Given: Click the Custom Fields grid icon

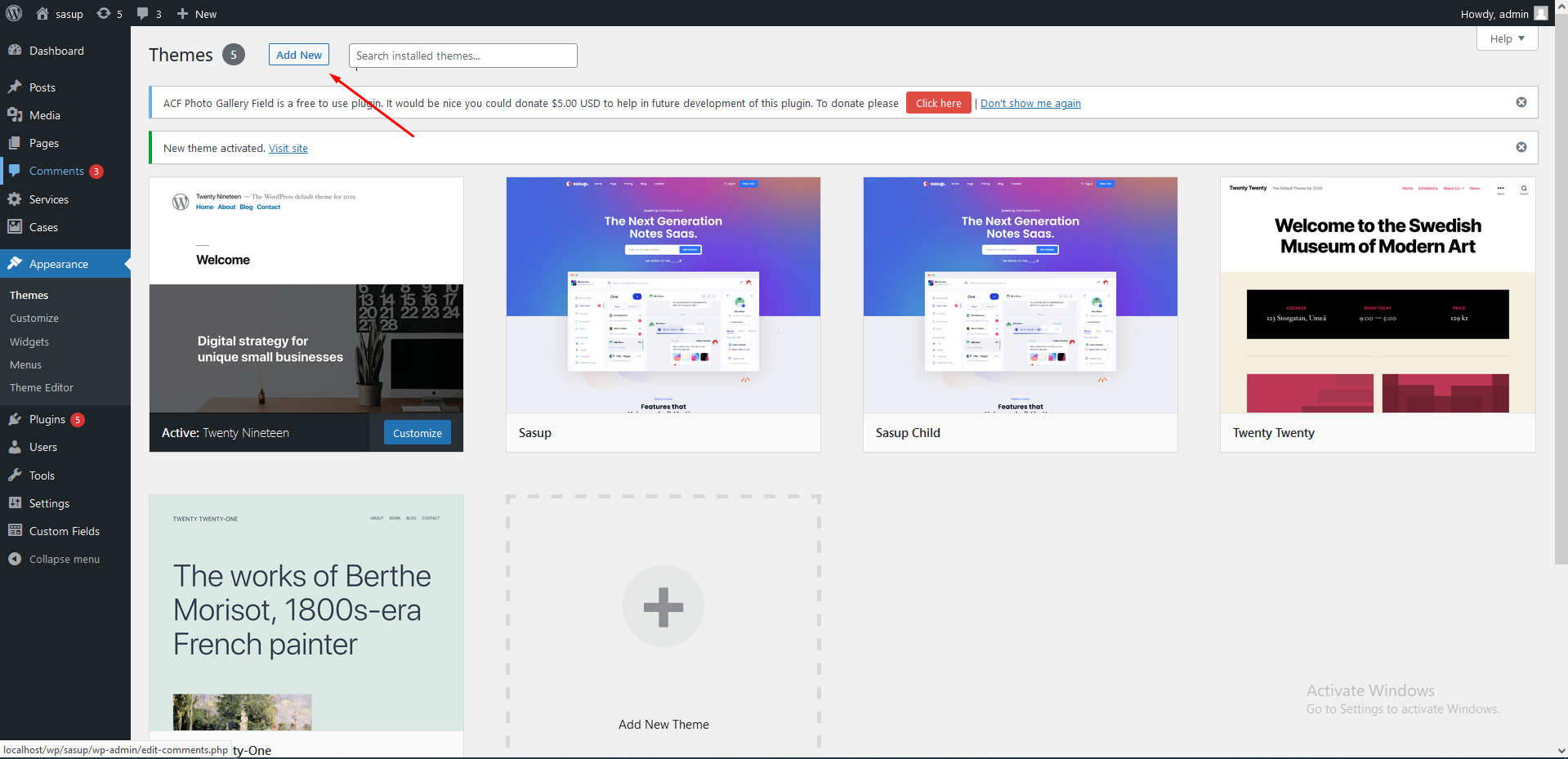Looking at the screenshot, I should coord(15,530).
